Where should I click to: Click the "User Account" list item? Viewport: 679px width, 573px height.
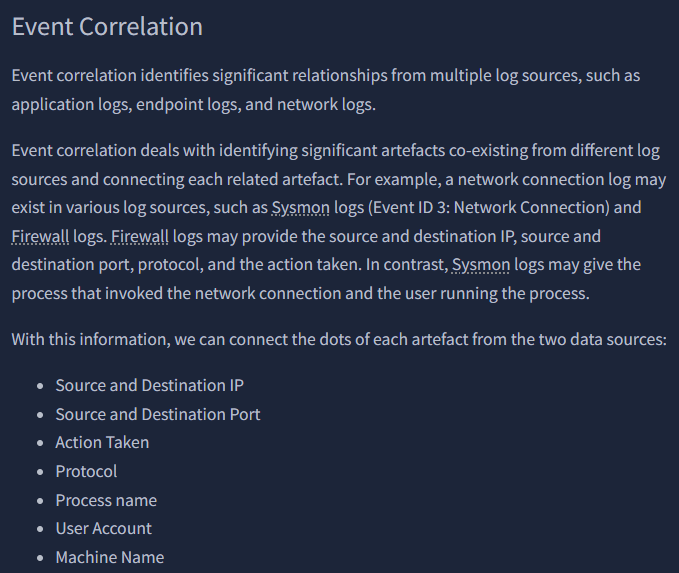coord(104,528)
